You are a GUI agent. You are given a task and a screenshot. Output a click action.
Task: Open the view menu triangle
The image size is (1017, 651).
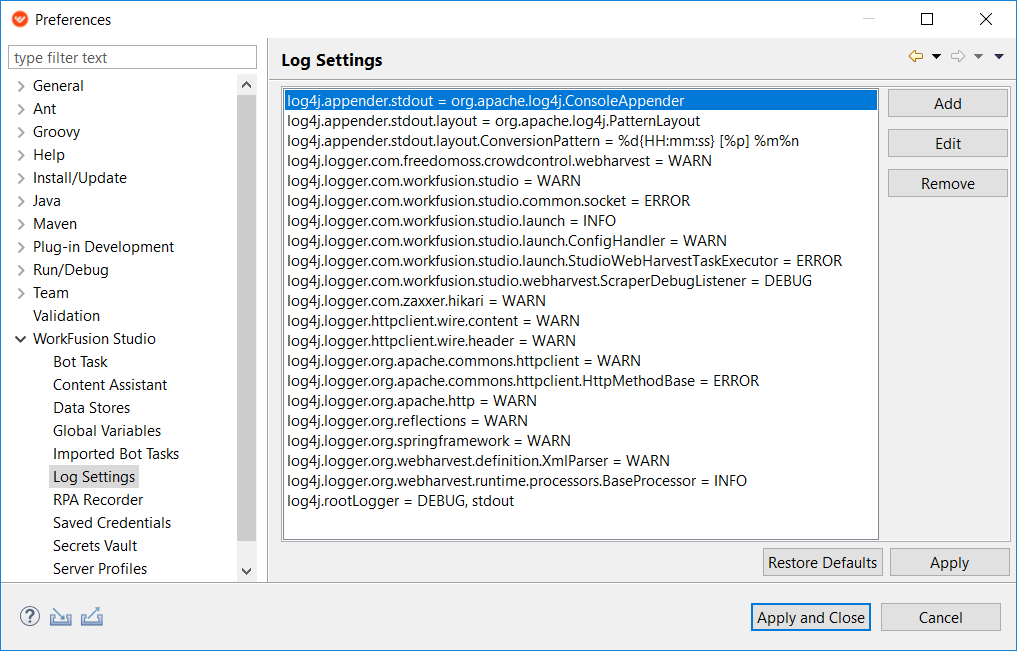[x=999, y=56]
